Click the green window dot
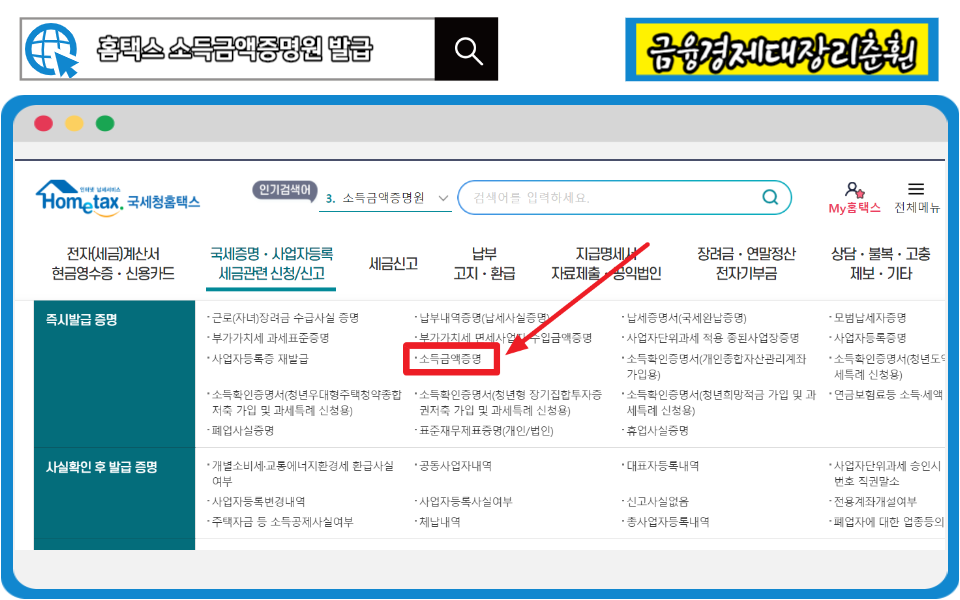The height and width of the screenshot is (600, 960). 105,123
